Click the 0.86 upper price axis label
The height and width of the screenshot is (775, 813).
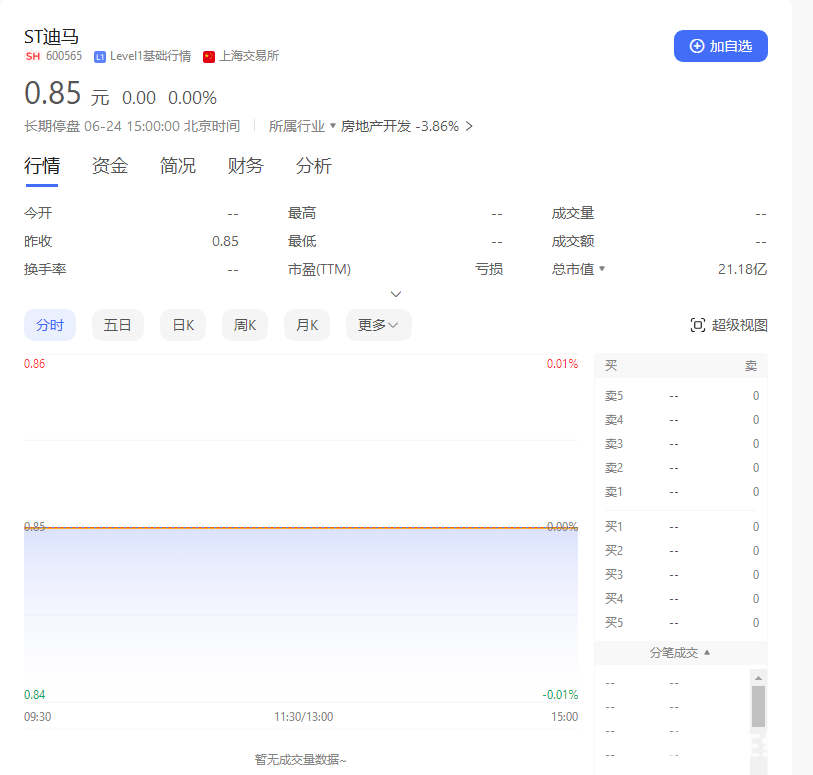35,364
